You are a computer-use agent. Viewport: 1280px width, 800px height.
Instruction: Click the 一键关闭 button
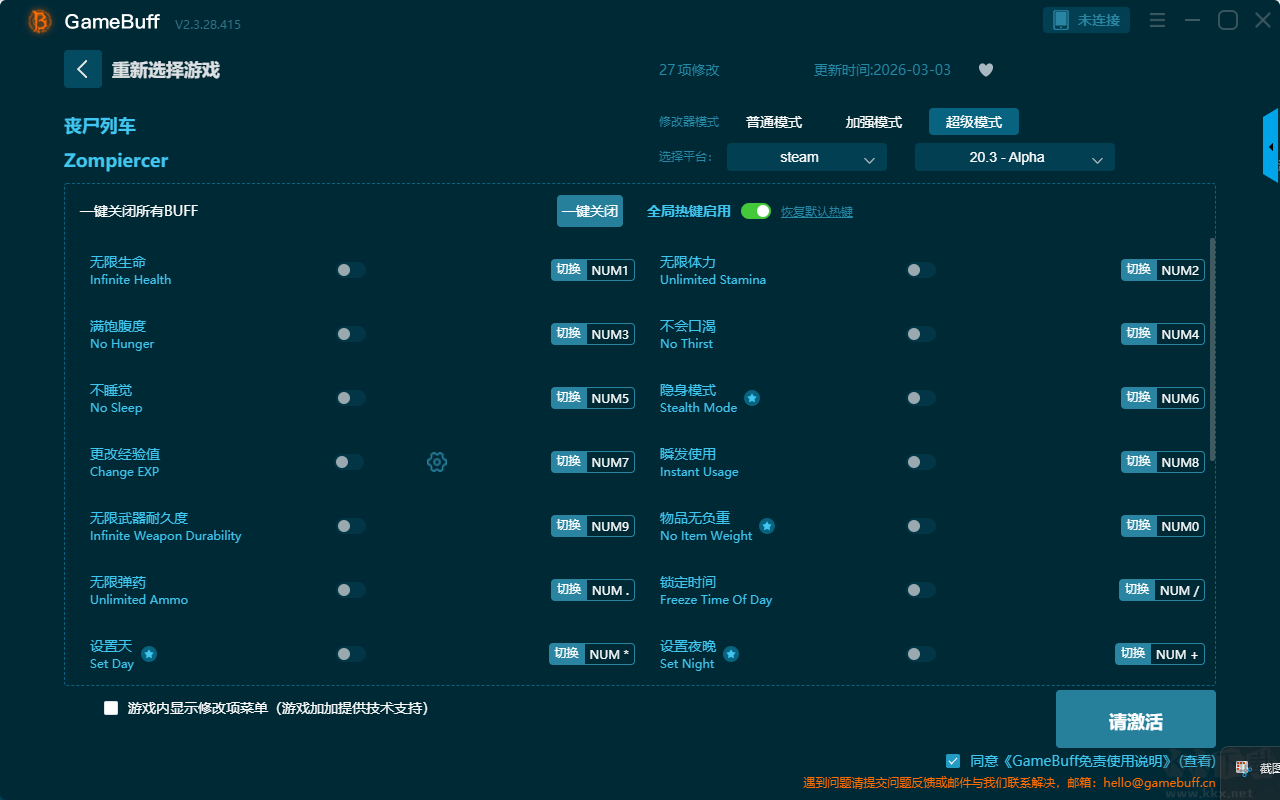point(590,211)
